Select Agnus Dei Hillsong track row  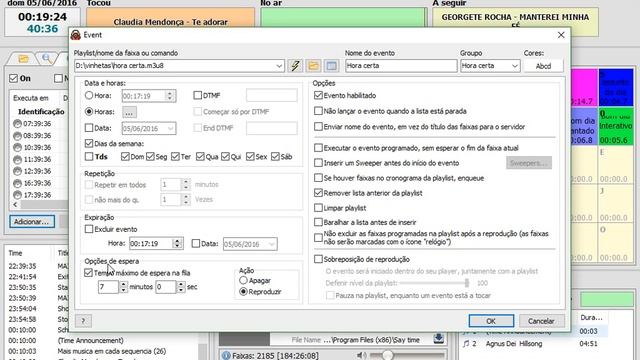coord(535,344)
